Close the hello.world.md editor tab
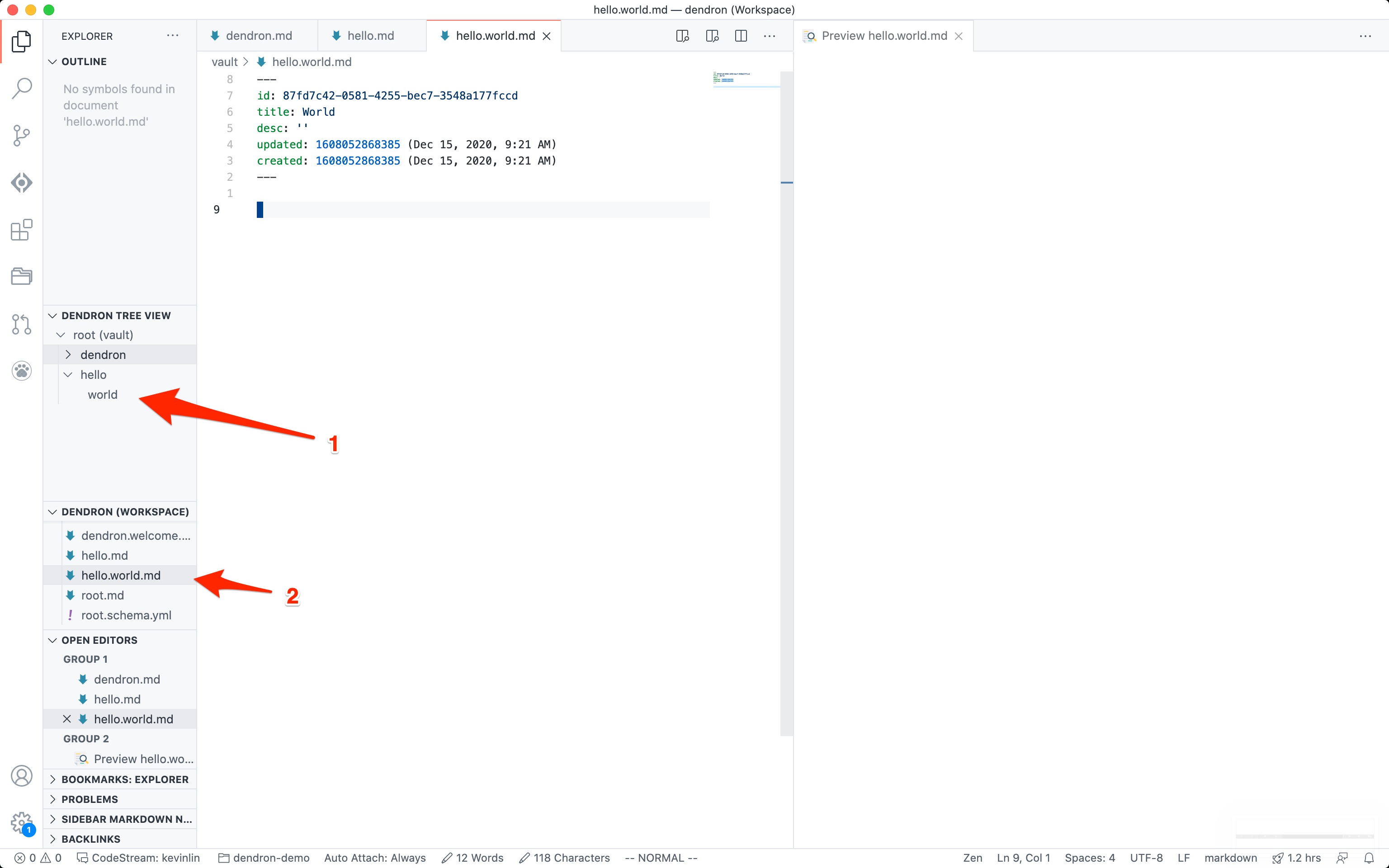 [547, 36]
